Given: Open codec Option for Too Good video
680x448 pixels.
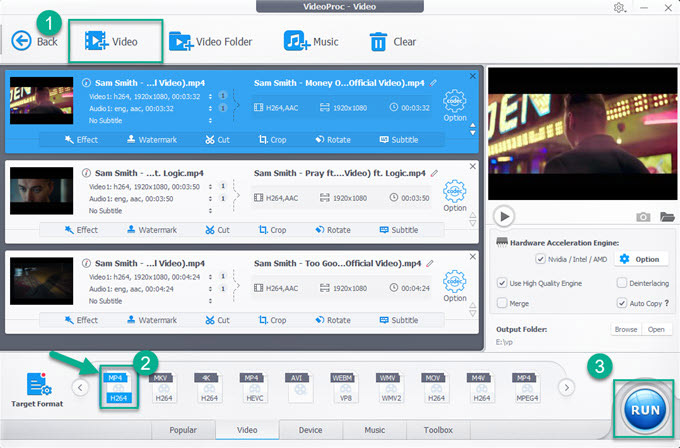Looking at the screenshot, I should pos(454,286).
